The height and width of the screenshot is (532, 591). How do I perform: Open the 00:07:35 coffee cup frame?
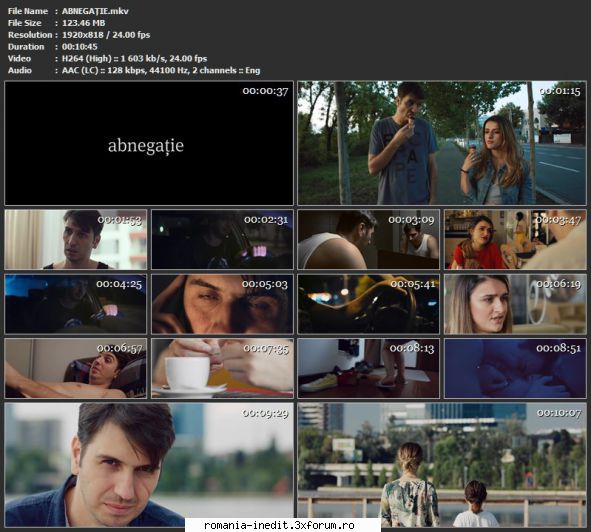pos(222,368)
